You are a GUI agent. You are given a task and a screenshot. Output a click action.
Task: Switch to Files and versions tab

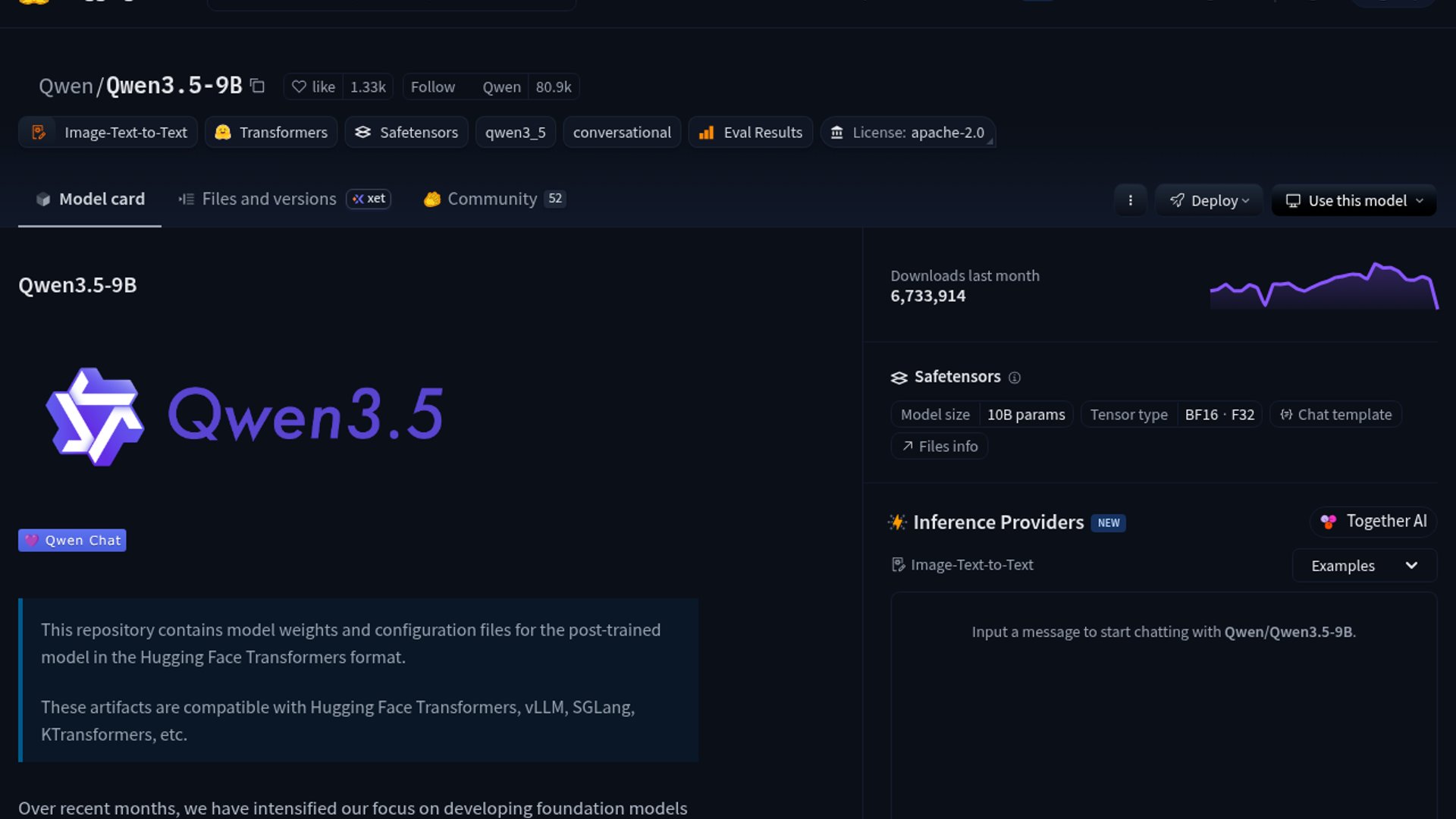pos(268,199)
